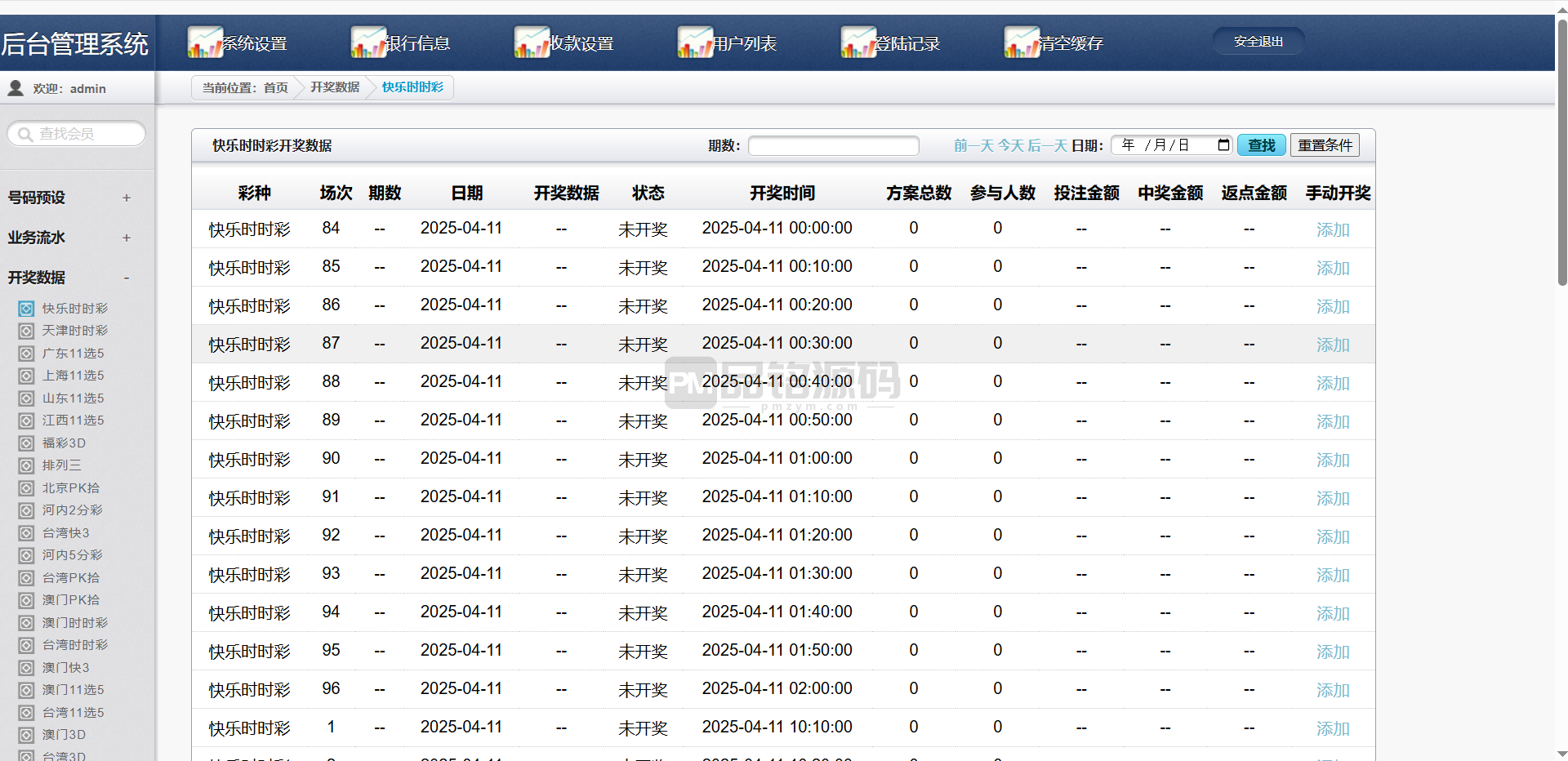Click 添加 for 场次 90 row
Viewport: 1568px width, 761px height.
click(x=1333, y=460)
